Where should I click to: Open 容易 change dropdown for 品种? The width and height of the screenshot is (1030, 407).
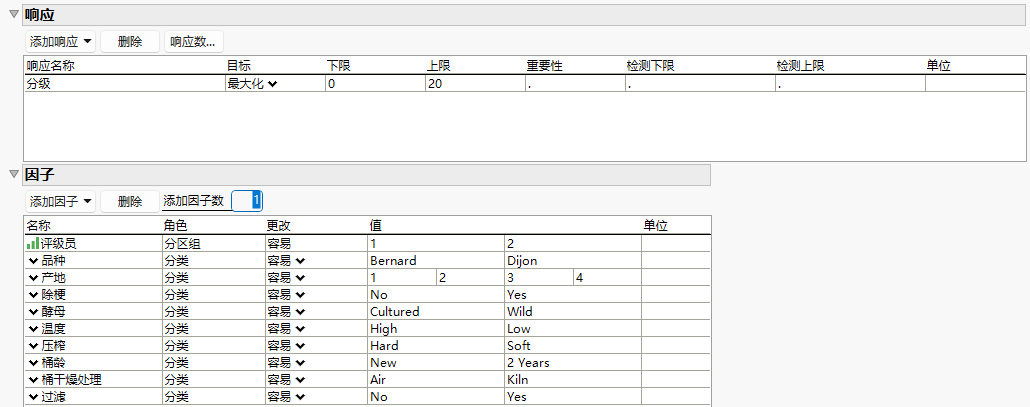click(x=286, y=261)
